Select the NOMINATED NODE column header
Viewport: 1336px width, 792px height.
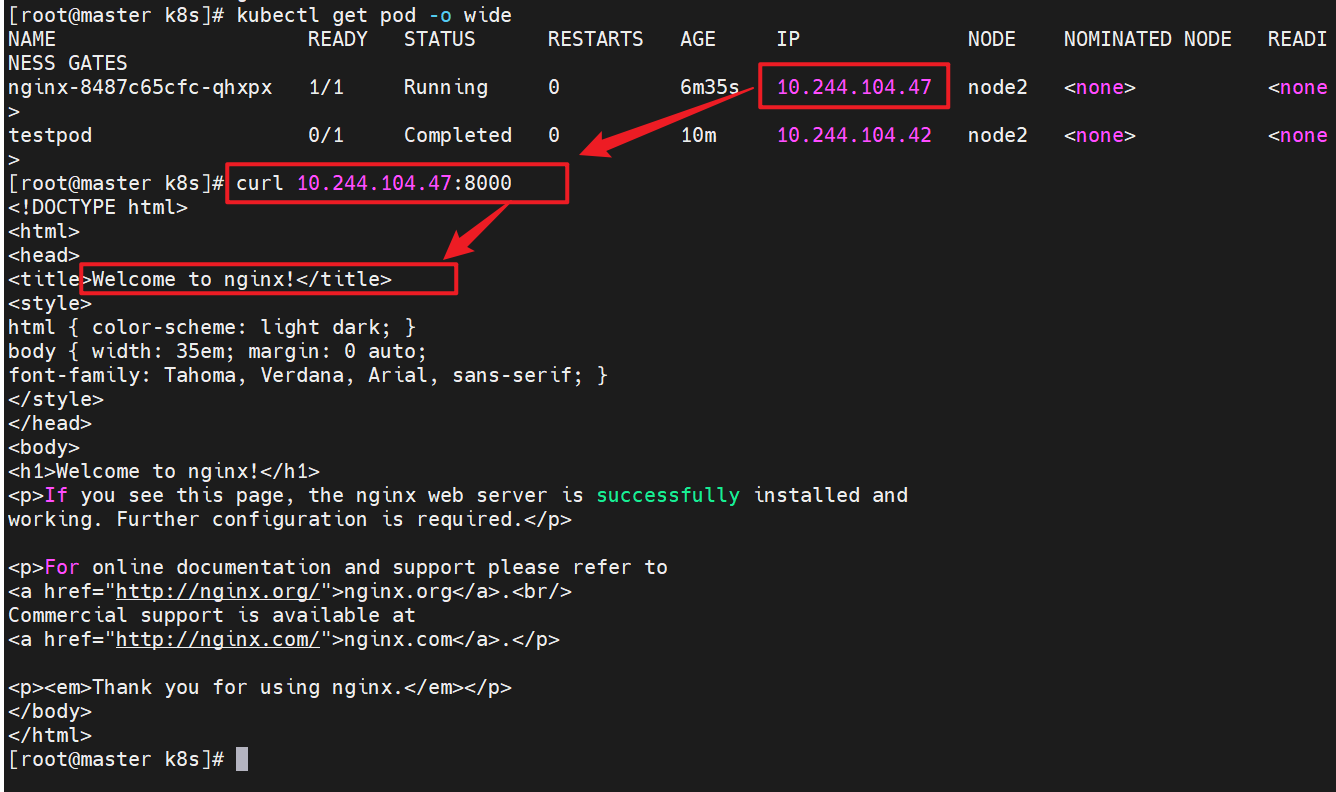click(1148, 39)
